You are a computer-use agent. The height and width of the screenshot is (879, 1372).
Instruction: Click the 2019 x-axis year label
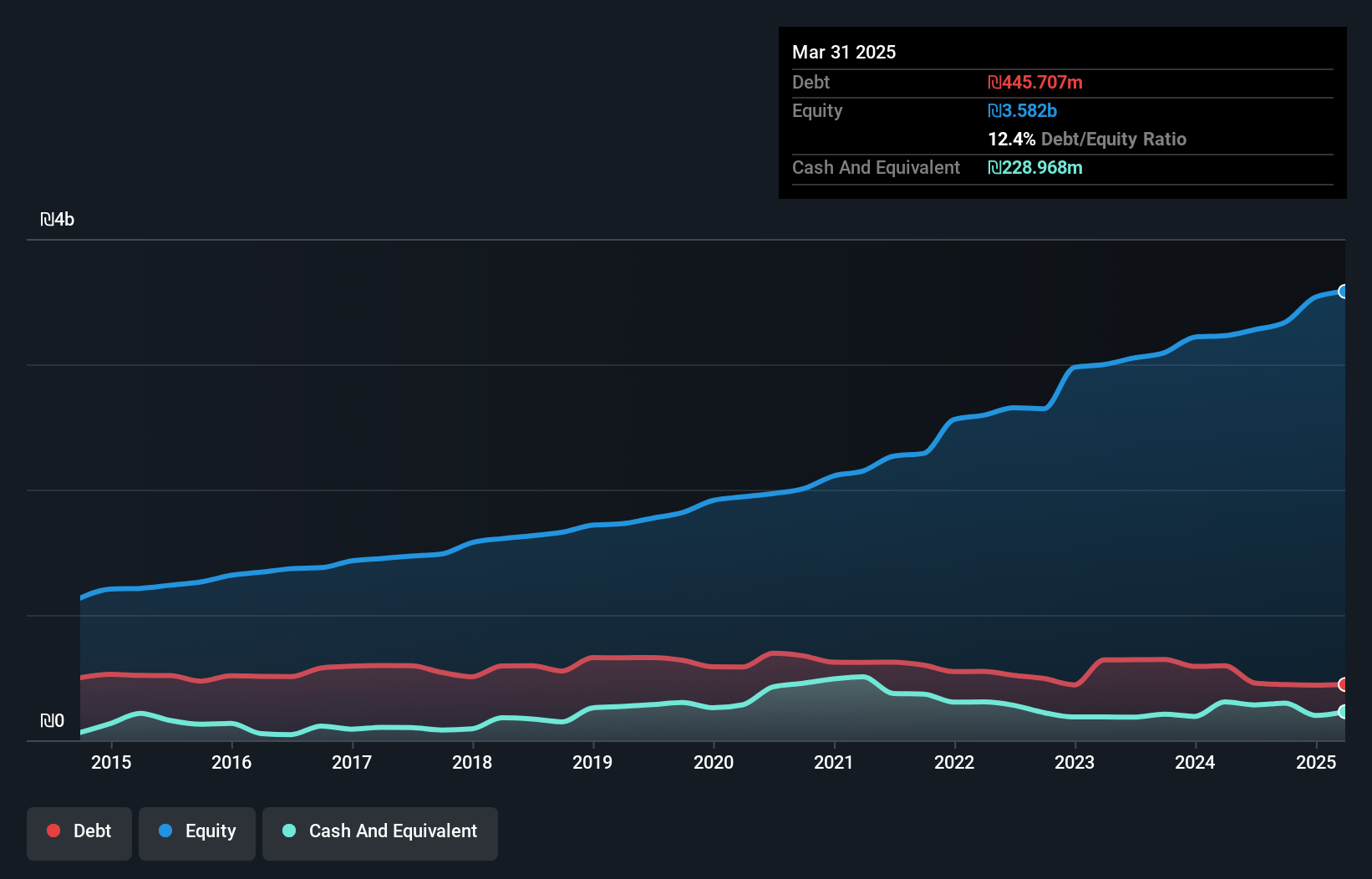(x=592, y=762)
